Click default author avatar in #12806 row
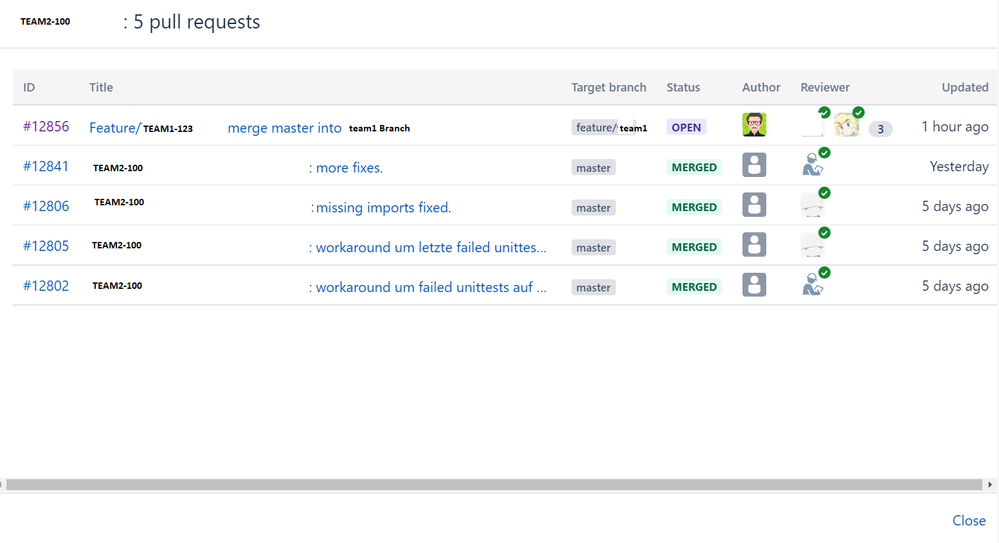The width and height of the screenshot is (999, 543). pyautogui.click(x=754, y=205)
